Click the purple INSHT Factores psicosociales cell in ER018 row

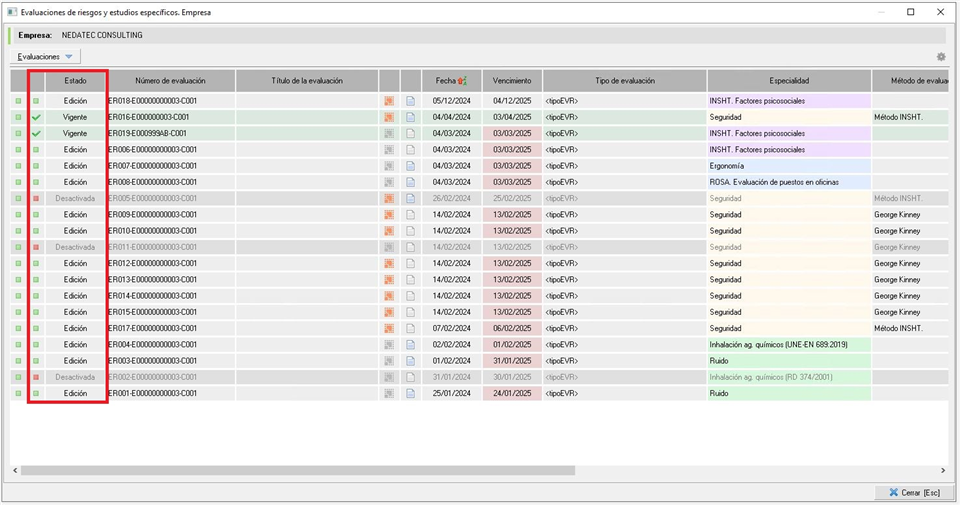[788, 101]
